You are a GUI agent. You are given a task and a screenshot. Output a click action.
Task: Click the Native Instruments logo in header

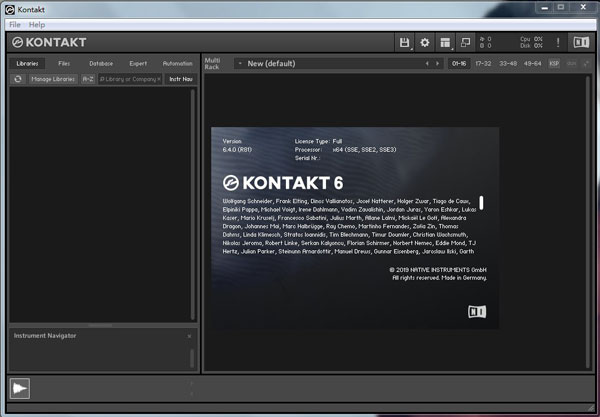tap(580, 42)
